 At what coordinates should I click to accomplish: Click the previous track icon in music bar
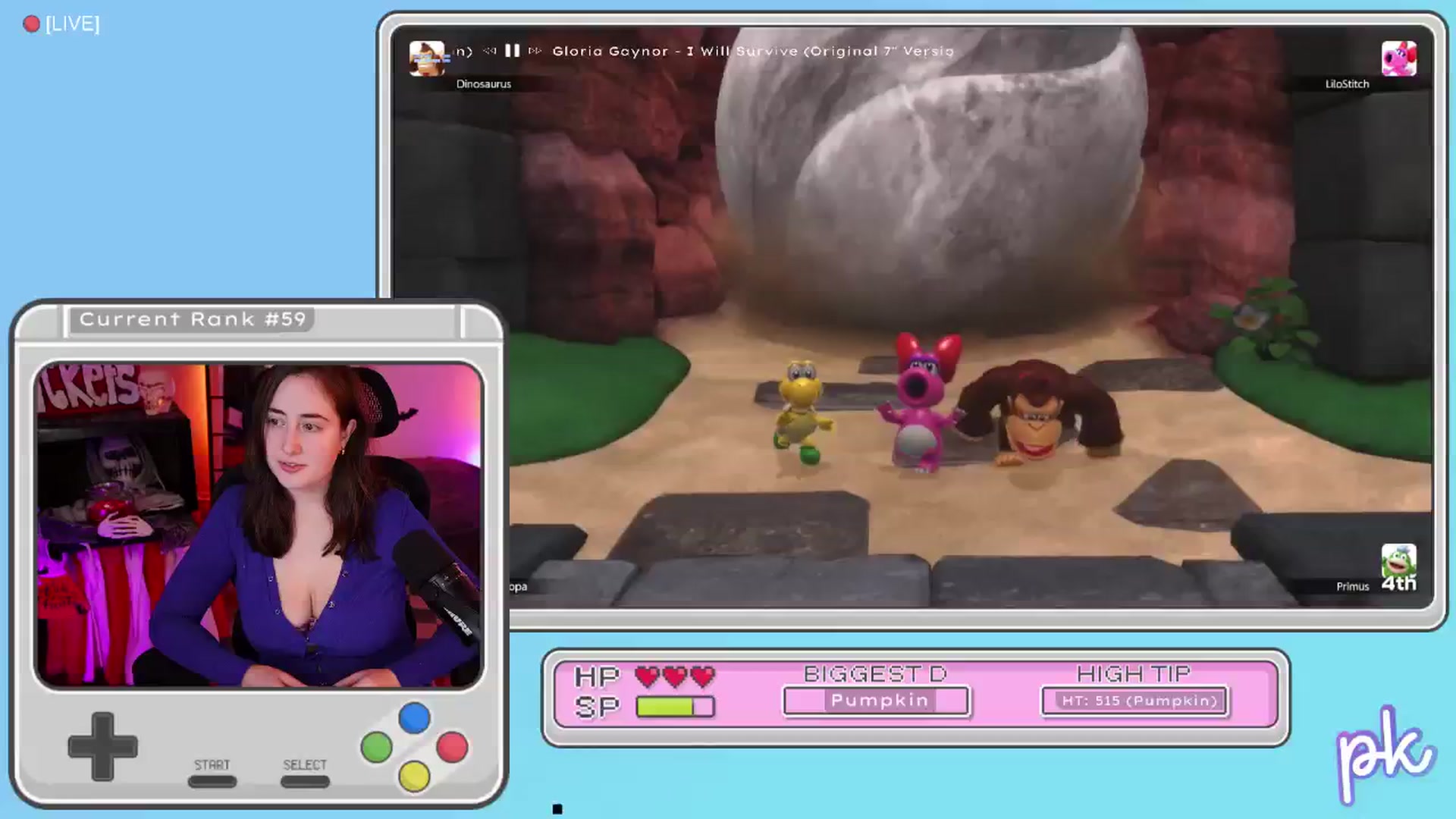(x=490, y=51)
